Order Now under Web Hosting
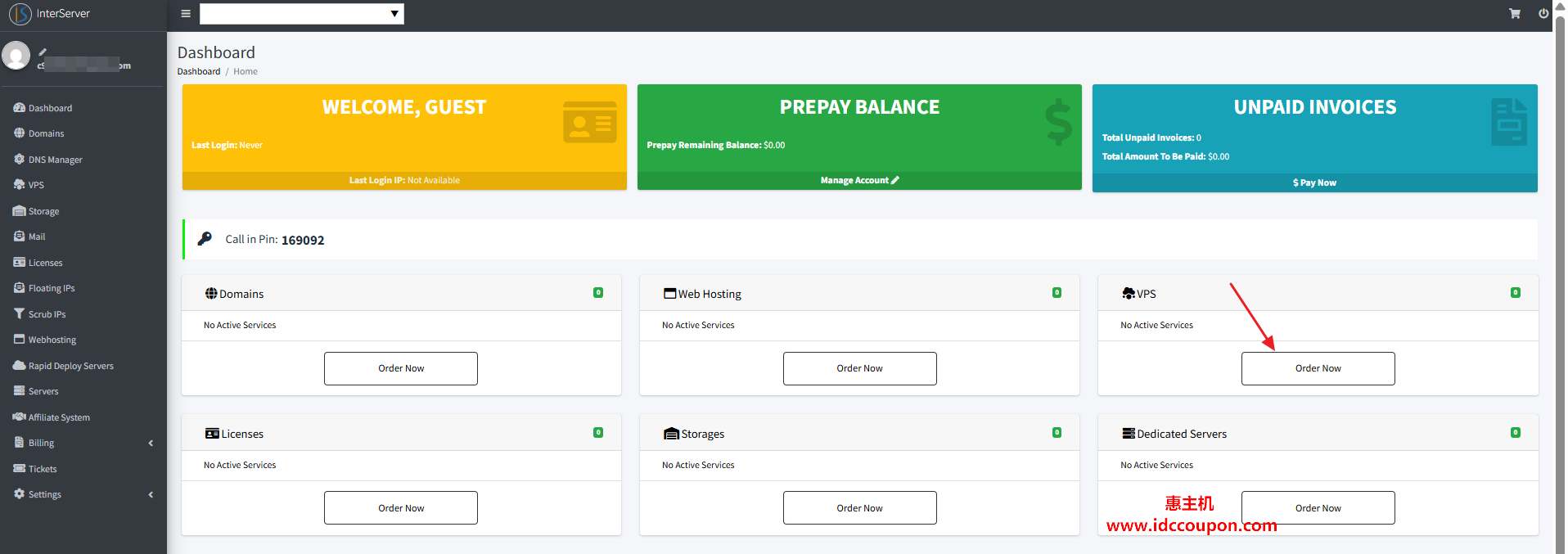 pos(859,368)
